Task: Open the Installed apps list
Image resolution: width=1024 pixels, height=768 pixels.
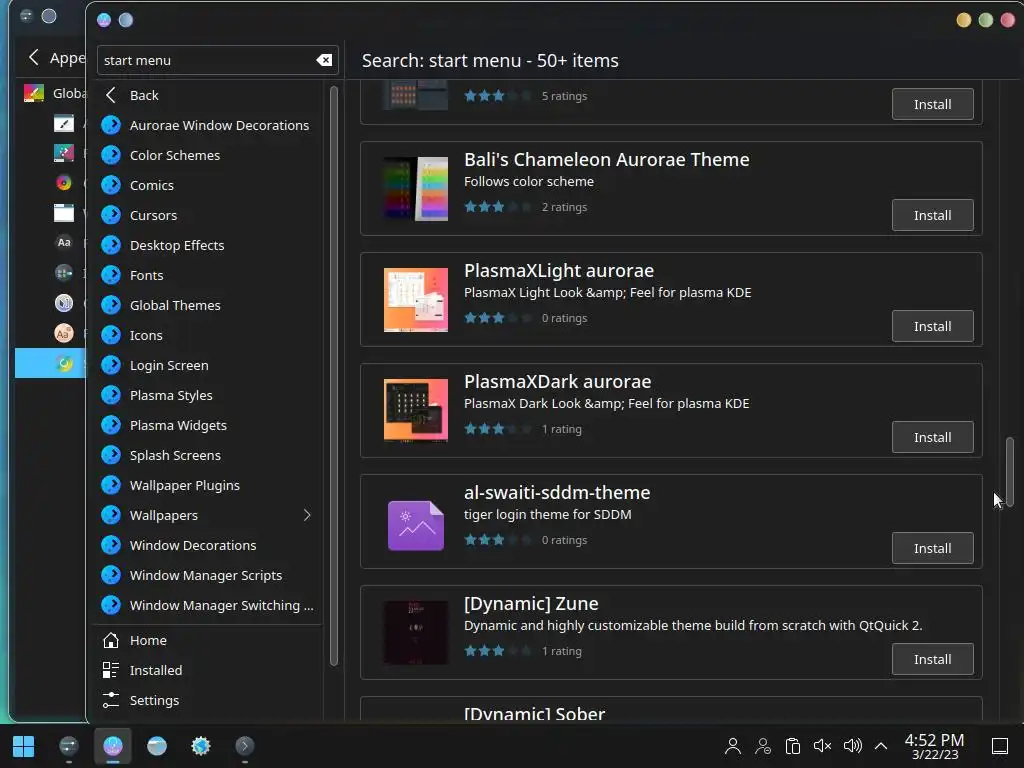Action: pyautogui.click(x=209, y=671)
